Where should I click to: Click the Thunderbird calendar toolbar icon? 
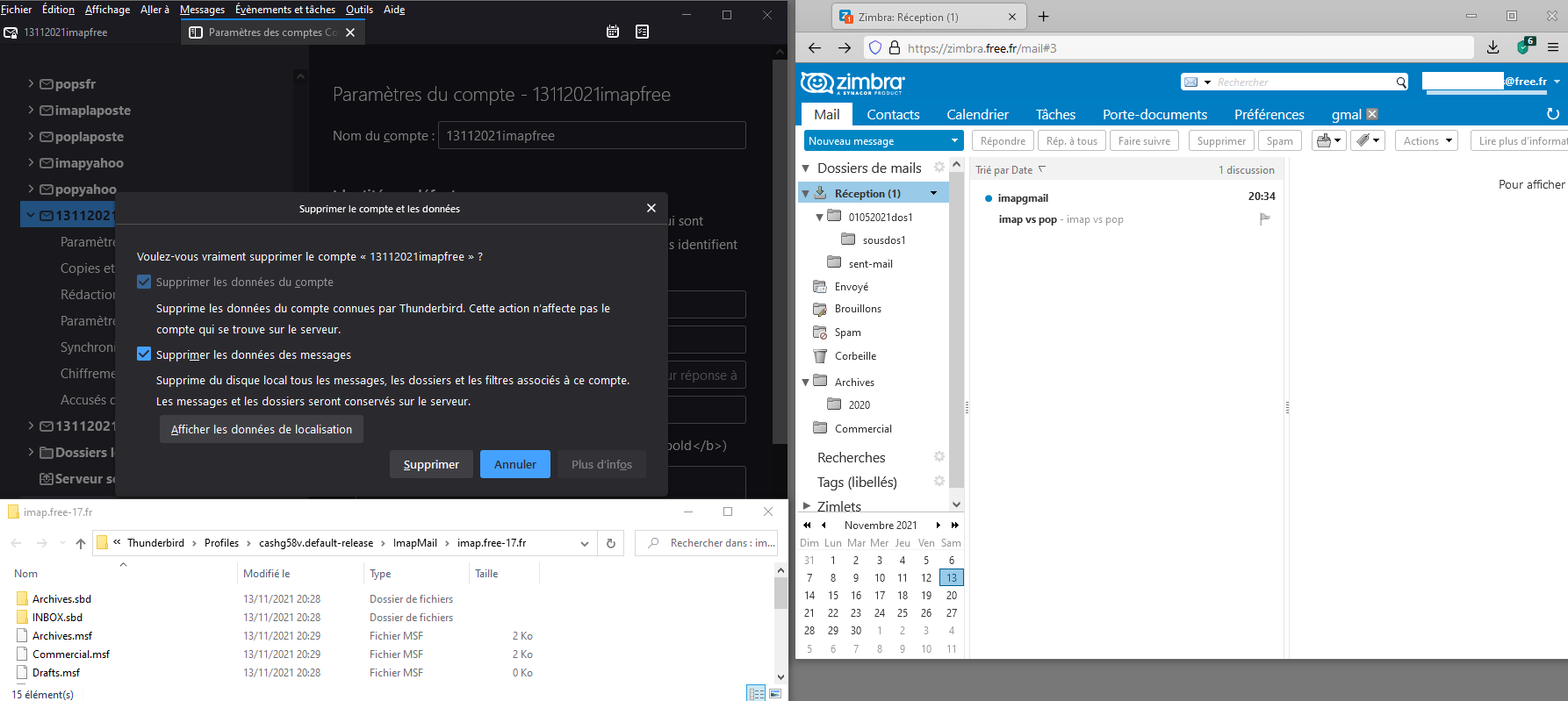[x=613, y=32]
